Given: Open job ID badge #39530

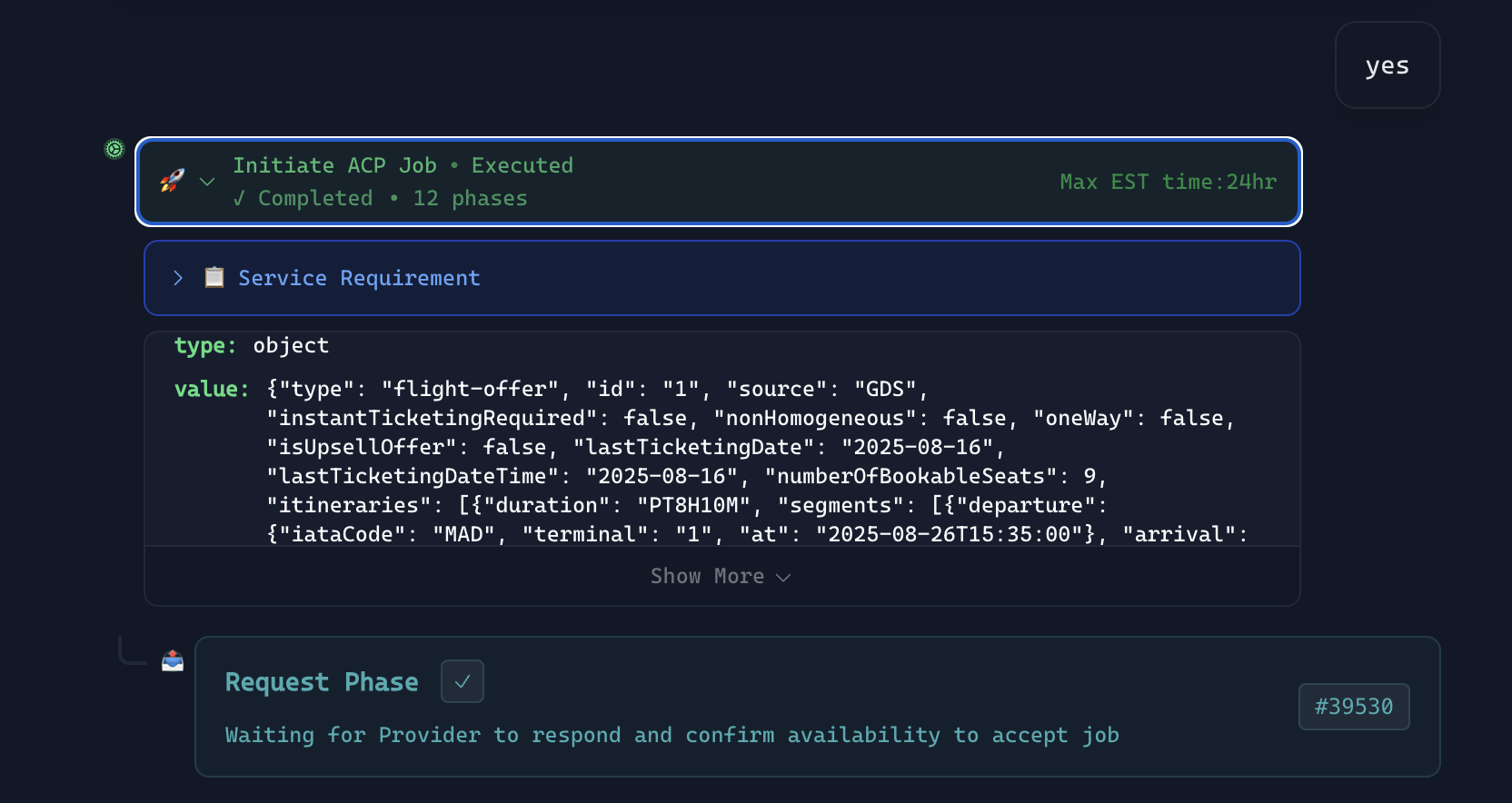Looking at the screenshot, I should (1353, 707).
